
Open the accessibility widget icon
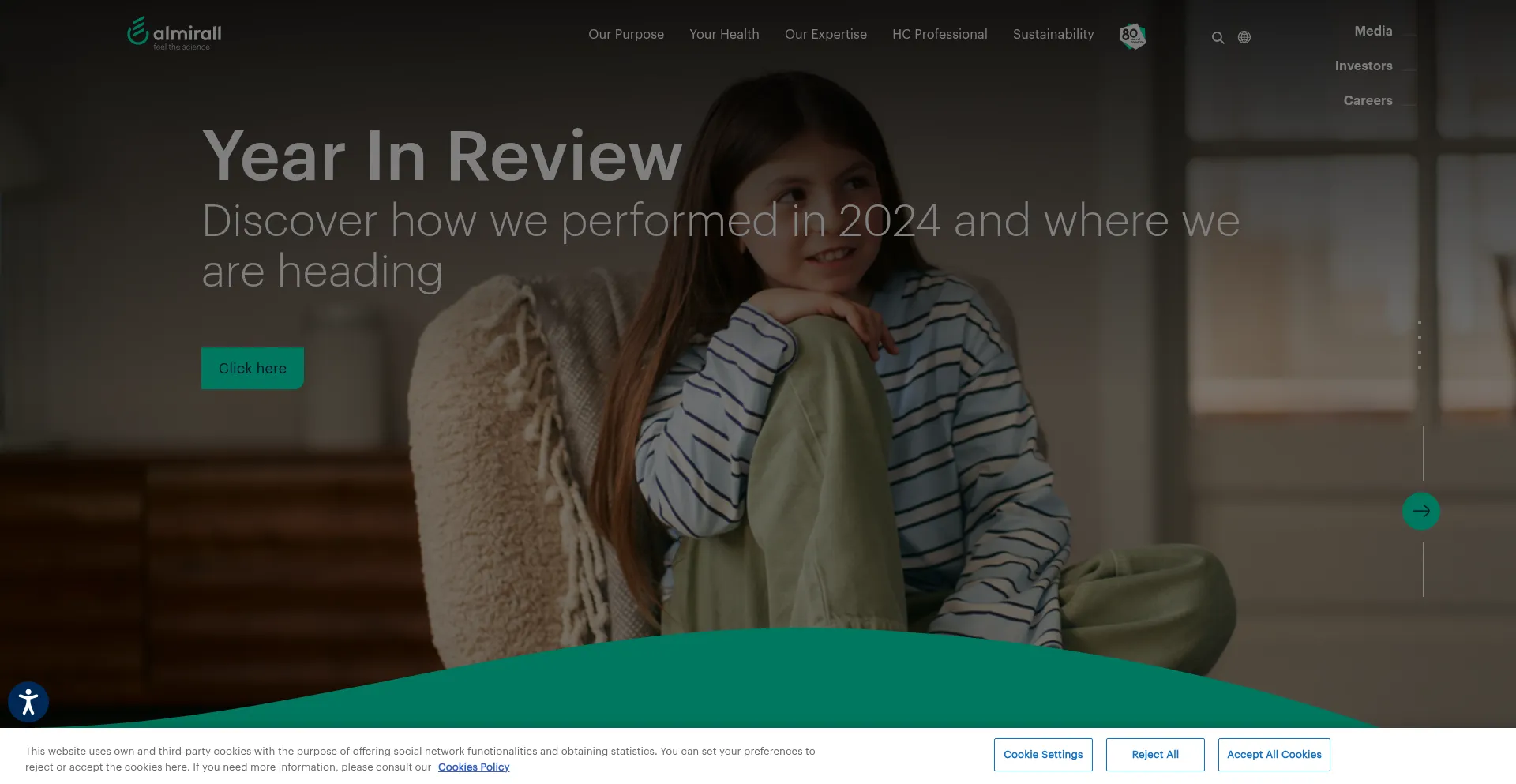pos(28,702)
